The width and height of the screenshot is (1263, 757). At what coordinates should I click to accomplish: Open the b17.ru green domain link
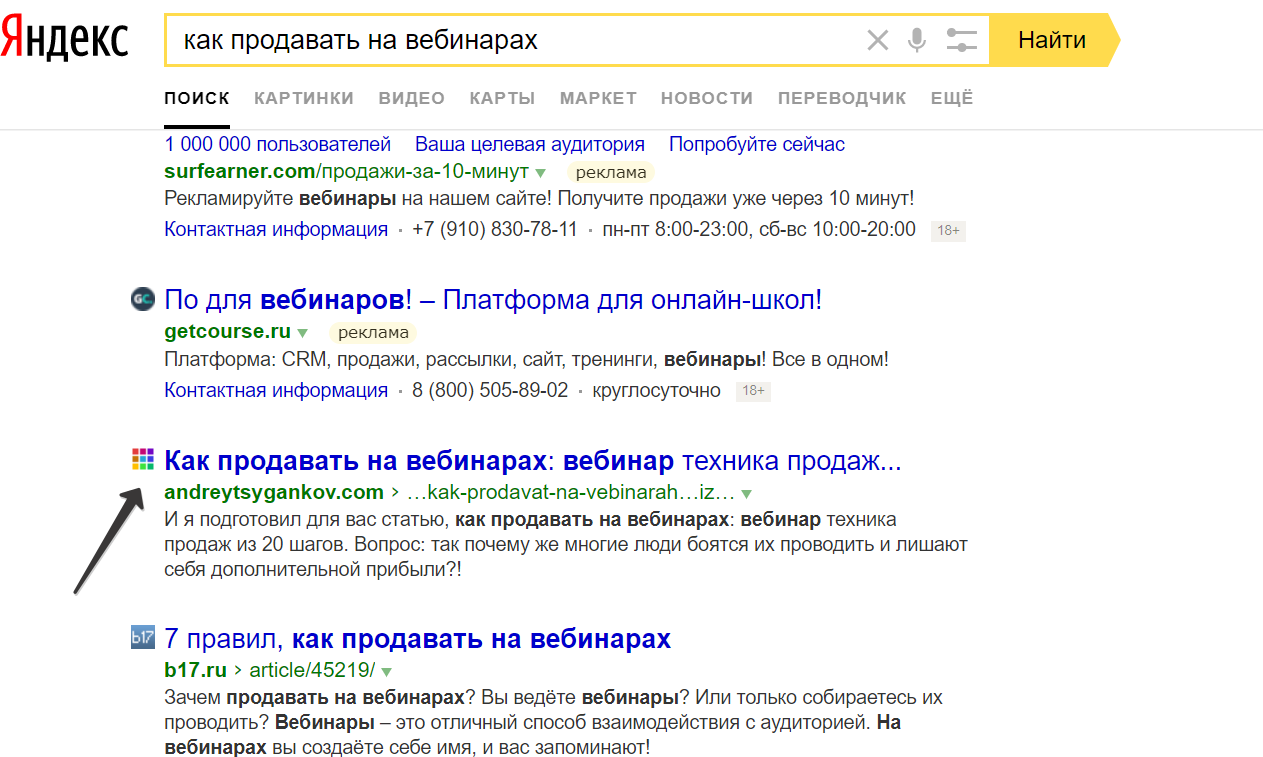point(195,670)
